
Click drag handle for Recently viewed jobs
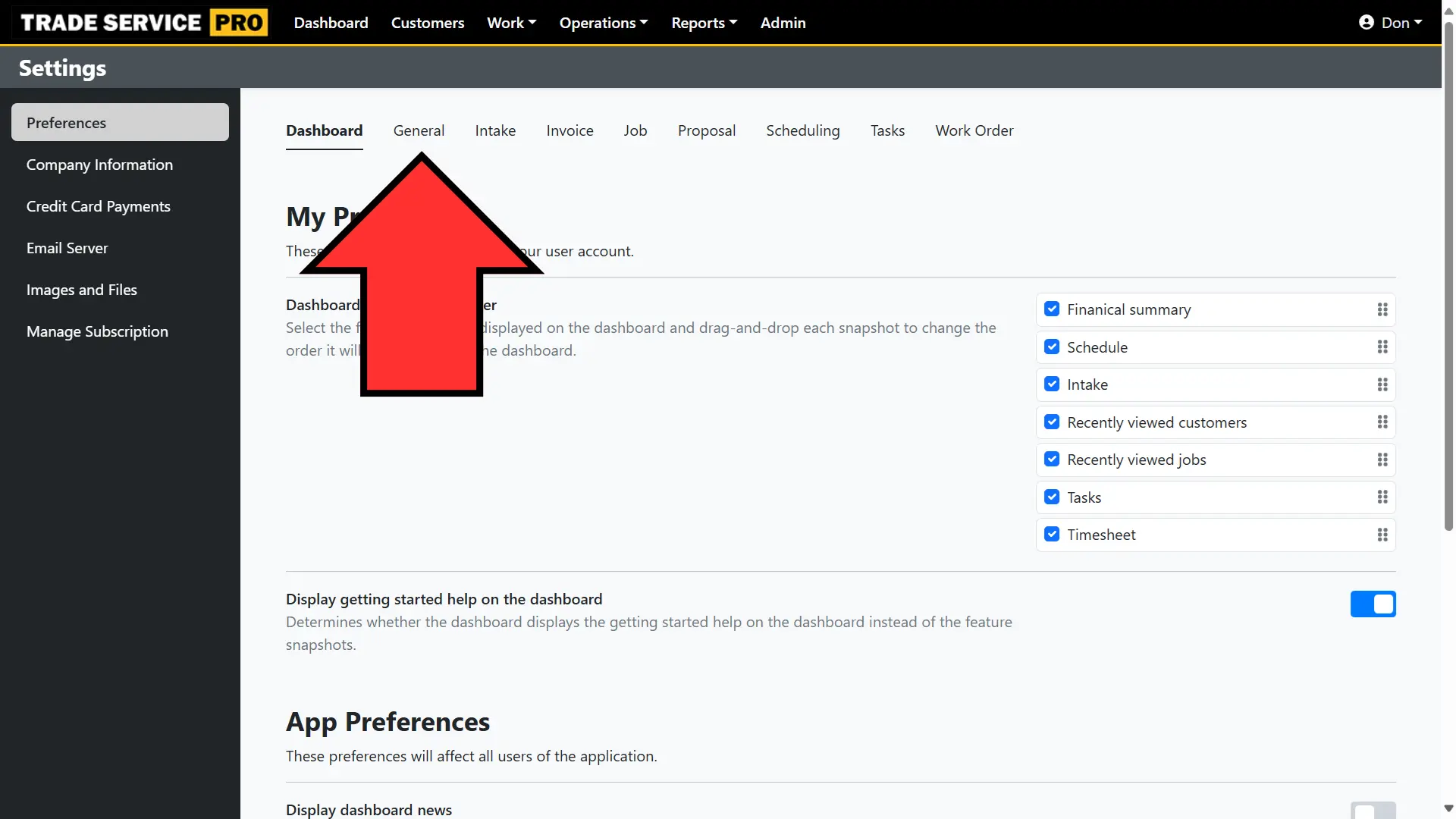[1382, 460]
